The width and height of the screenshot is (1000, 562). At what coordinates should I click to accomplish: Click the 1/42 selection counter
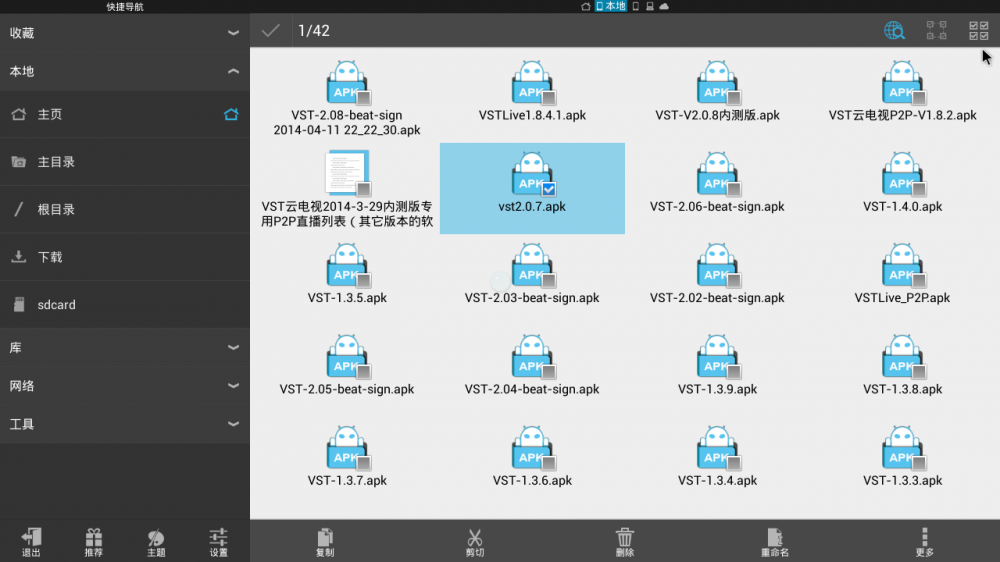(314, 31)
